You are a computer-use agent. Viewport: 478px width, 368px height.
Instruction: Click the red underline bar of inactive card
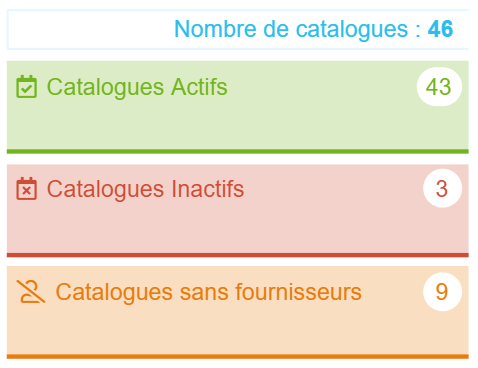click(x=238, y=255)
